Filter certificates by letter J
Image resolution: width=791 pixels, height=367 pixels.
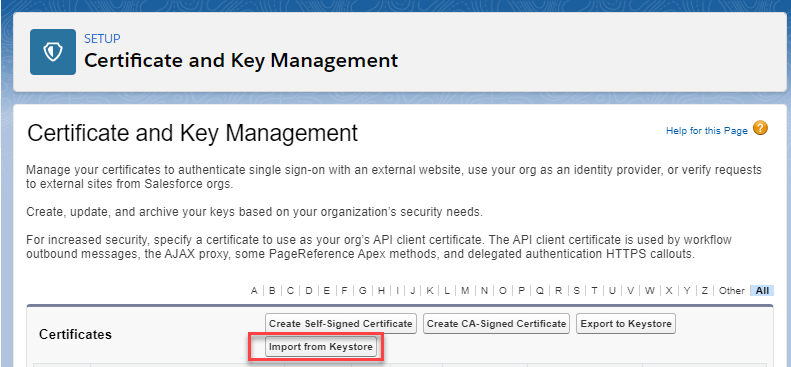tap(413, 291)
